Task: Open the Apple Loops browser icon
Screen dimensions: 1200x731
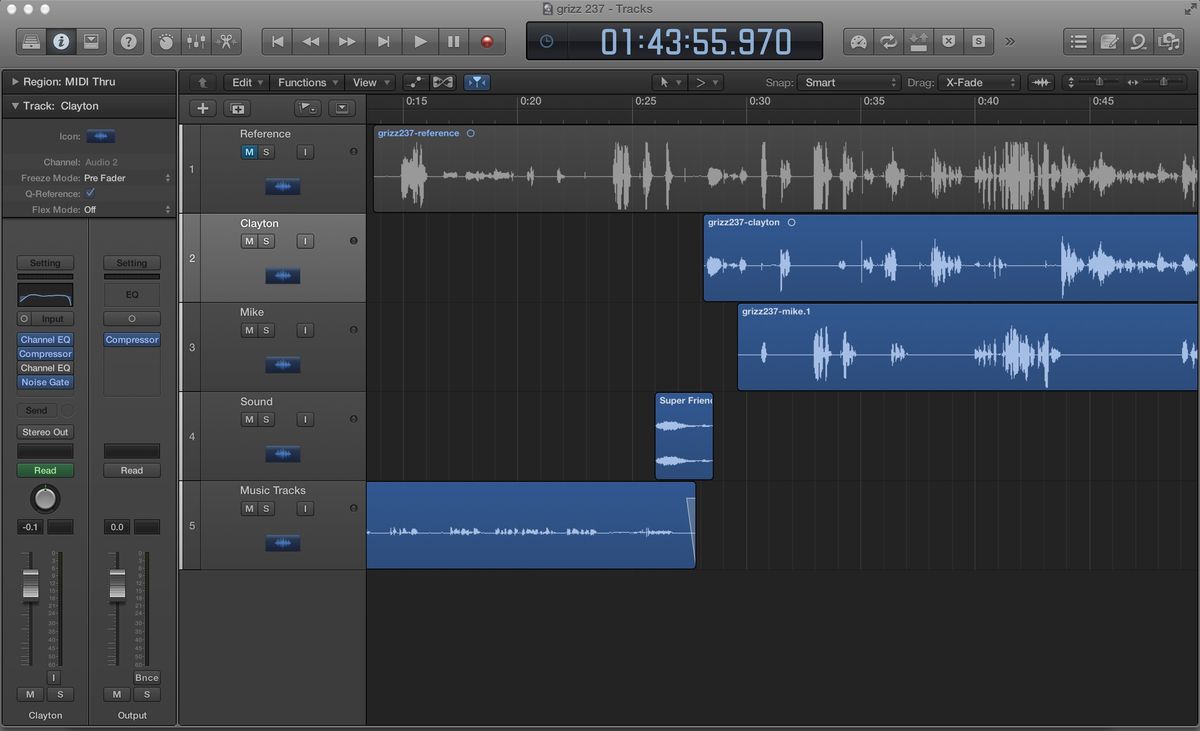Action: click(1138, 43)
